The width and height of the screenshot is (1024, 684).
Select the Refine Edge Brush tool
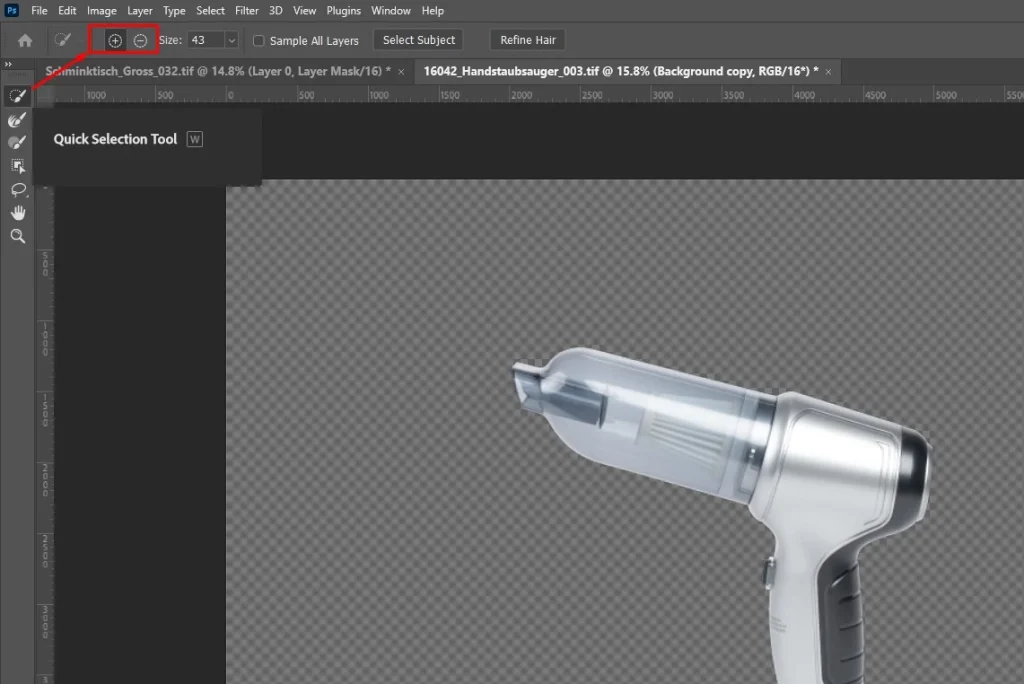(17, 119)
